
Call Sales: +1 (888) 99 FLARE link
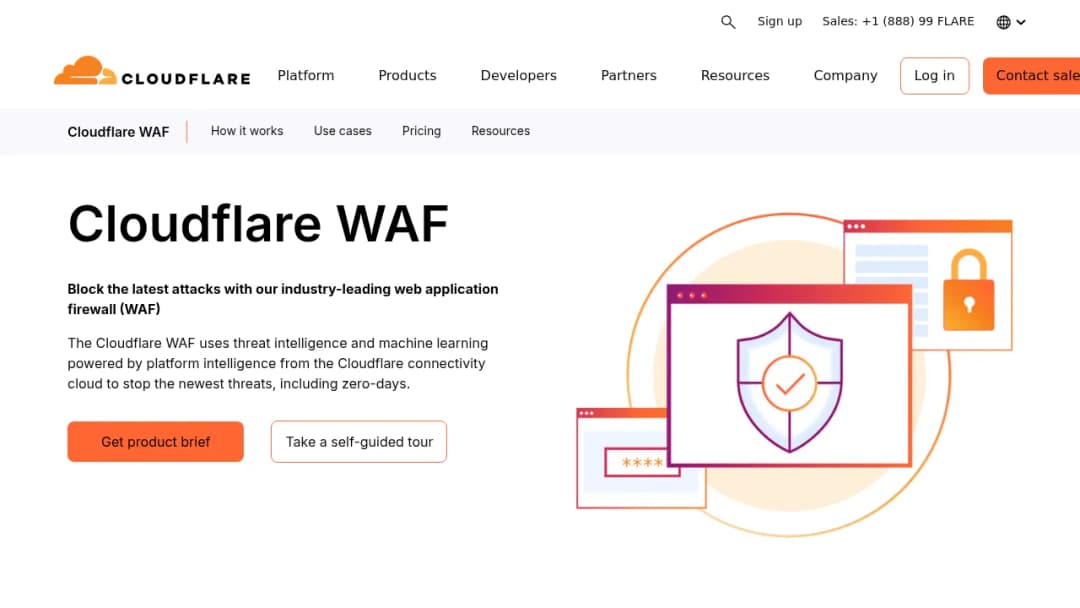click(x=898, y=21)
